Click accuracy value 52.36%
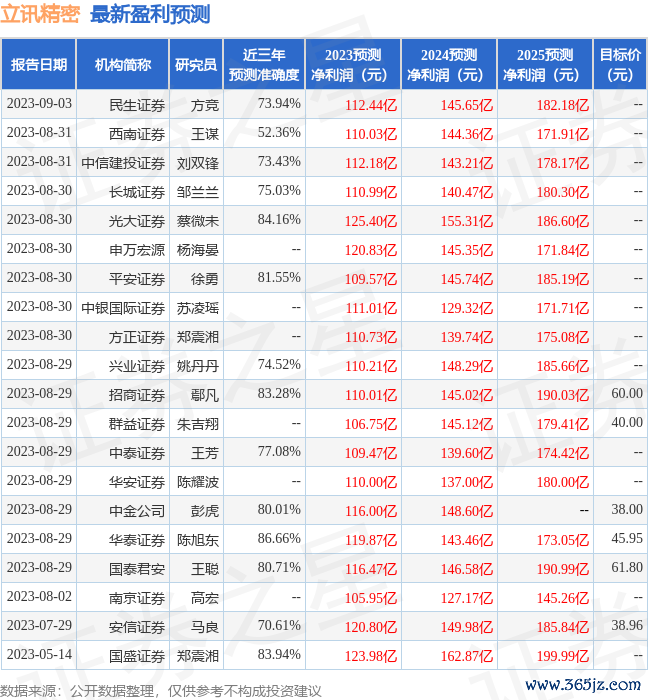 point(279,133)
